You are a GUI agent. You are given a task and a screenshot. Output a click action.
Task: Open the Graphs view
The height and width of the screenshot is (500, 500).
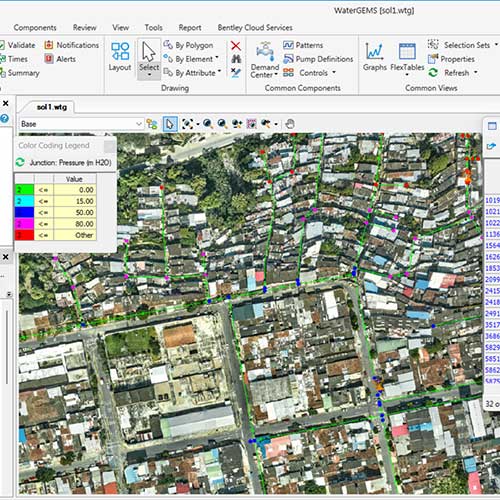[x=375, y=57]
